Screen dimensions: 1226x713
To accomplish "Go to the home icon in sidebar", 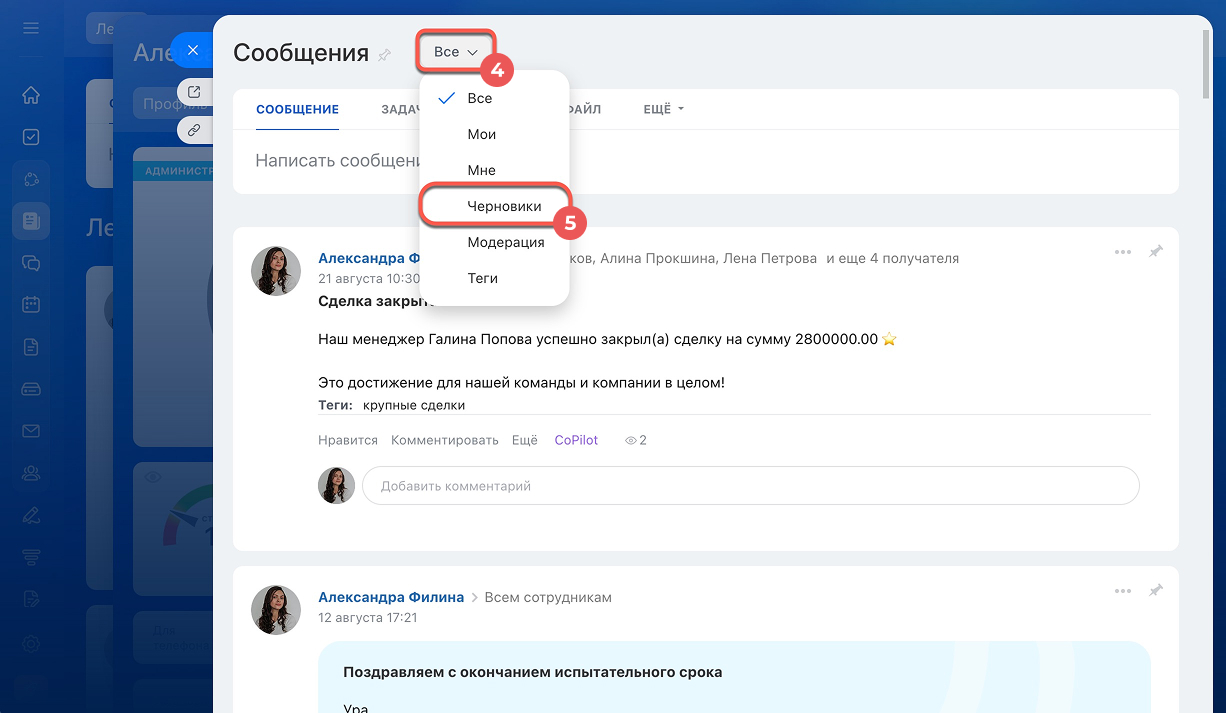I will click(x=31, y=96).
